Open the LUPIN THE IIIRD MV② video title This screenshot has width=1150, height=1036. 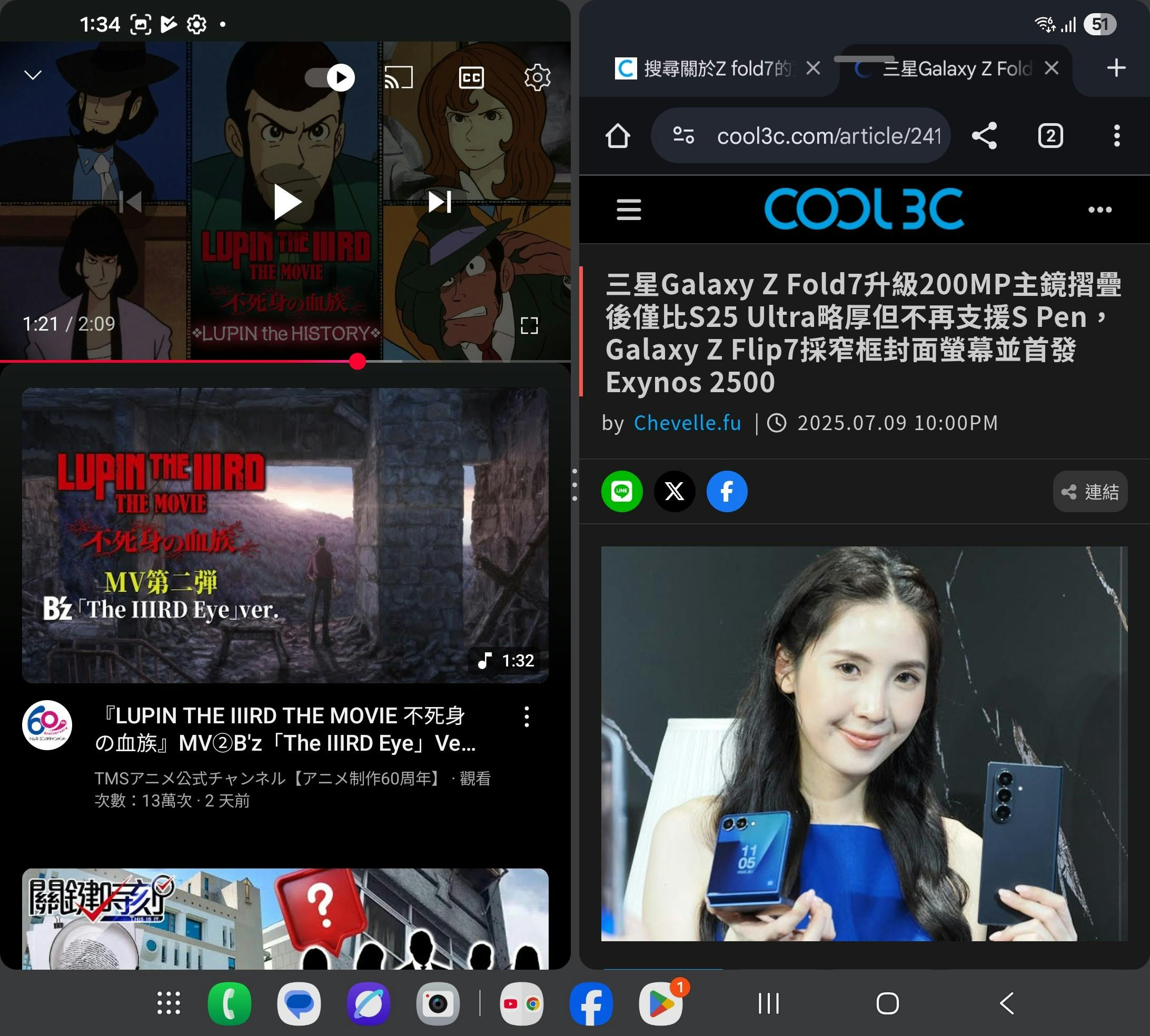pos(285,729)
